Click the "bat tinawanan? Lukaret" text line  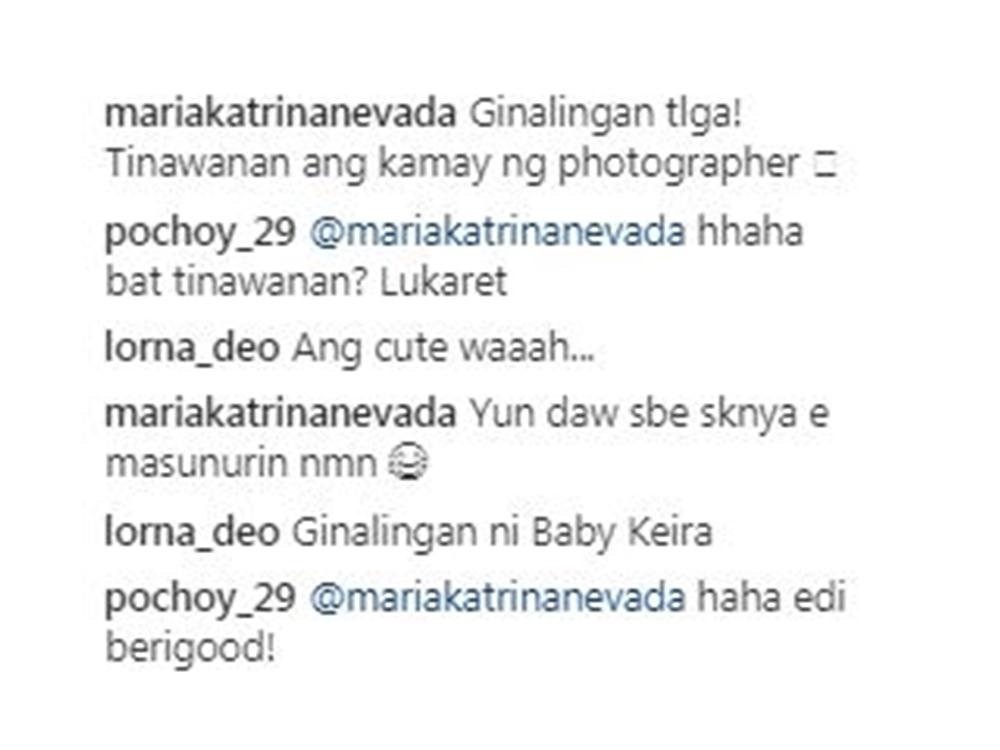click(x=306, y=281)
